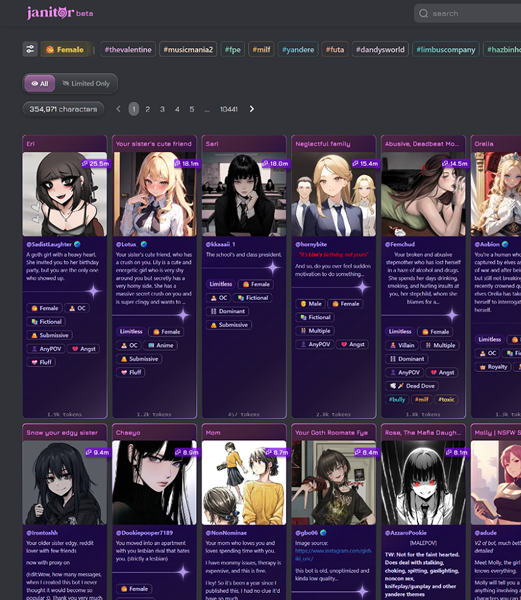Visit @SadistLaughter creator profile

(x=49, y=244)
